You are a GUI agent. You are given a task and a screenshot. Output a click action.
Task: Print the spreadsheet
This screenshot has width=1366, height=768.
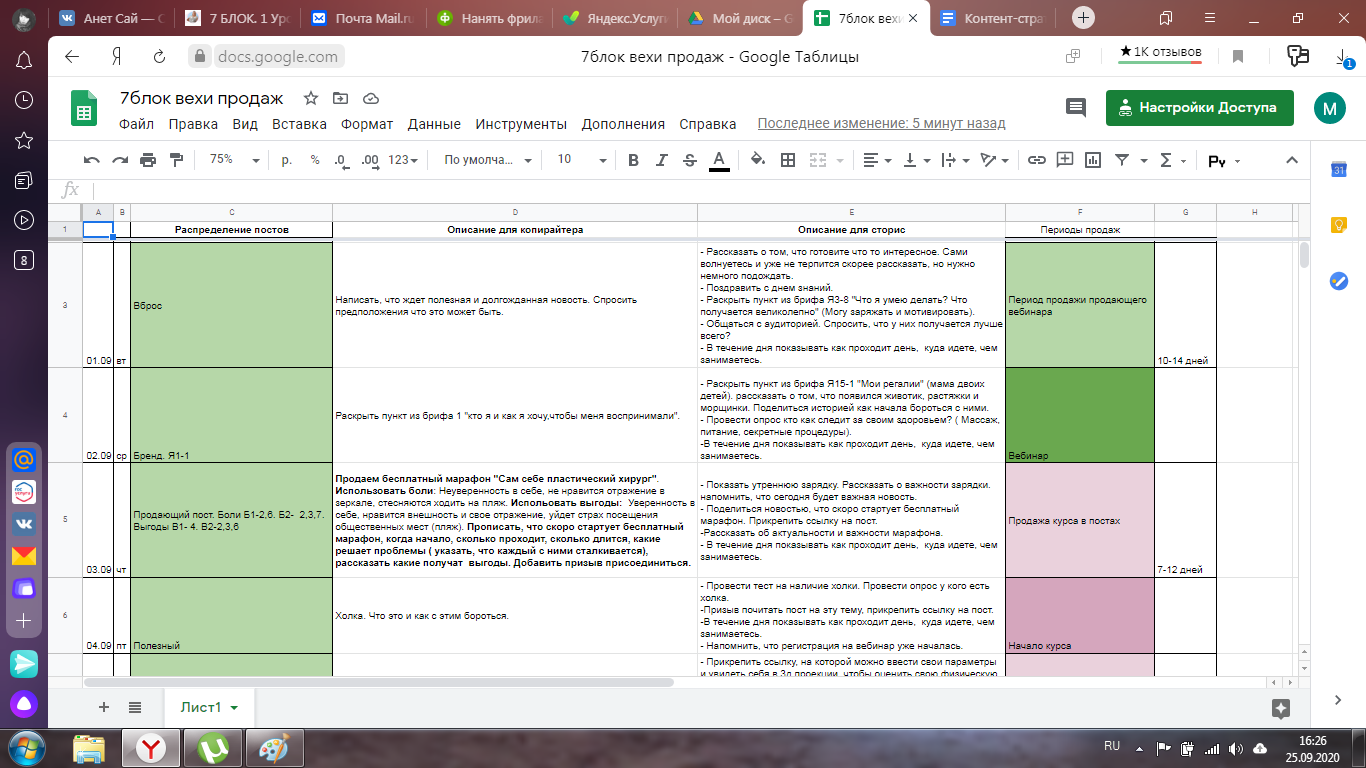click(x=148, y=160)
